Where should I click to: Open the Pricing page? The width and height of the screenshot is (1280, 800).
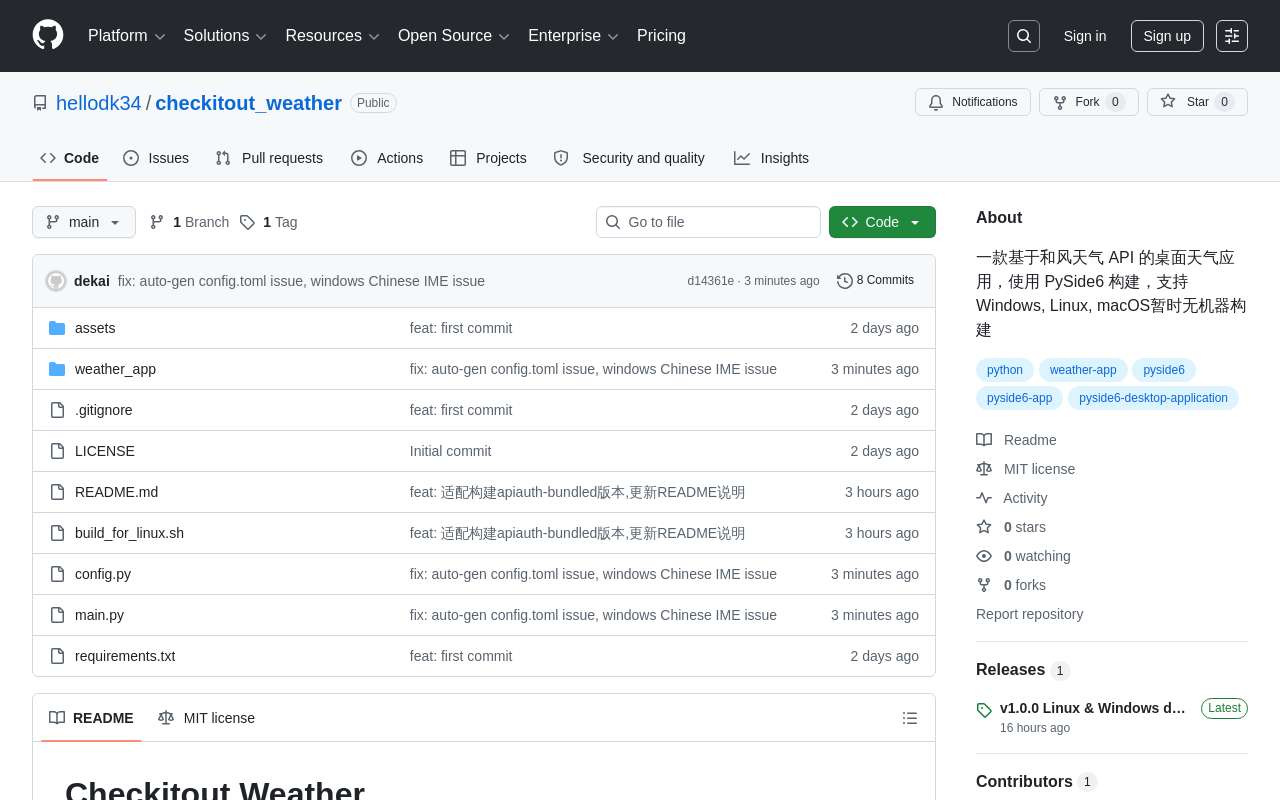click(x=661, y=36)
